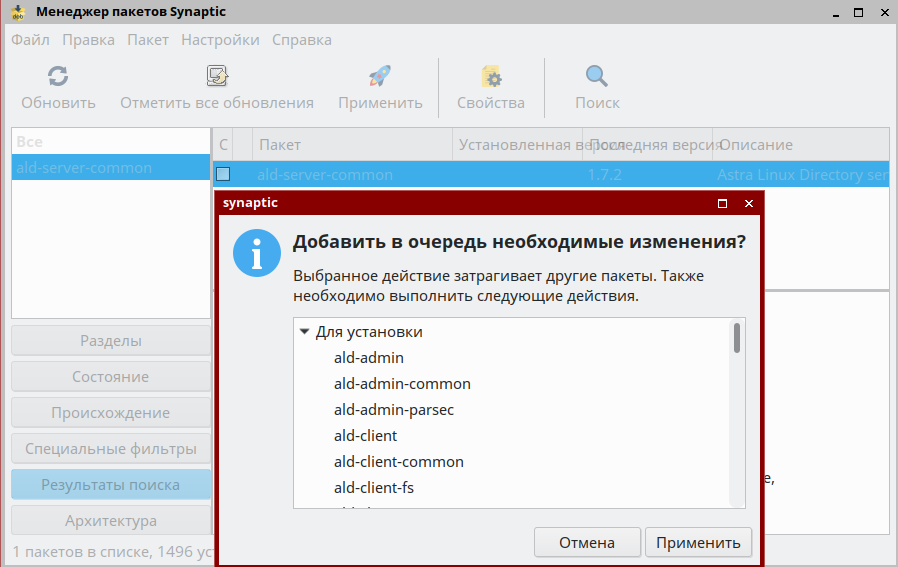Select ald-admin-parsec in the install list
Image resolution: width=898 pixels, height=567 pixels.
[394, 410]
